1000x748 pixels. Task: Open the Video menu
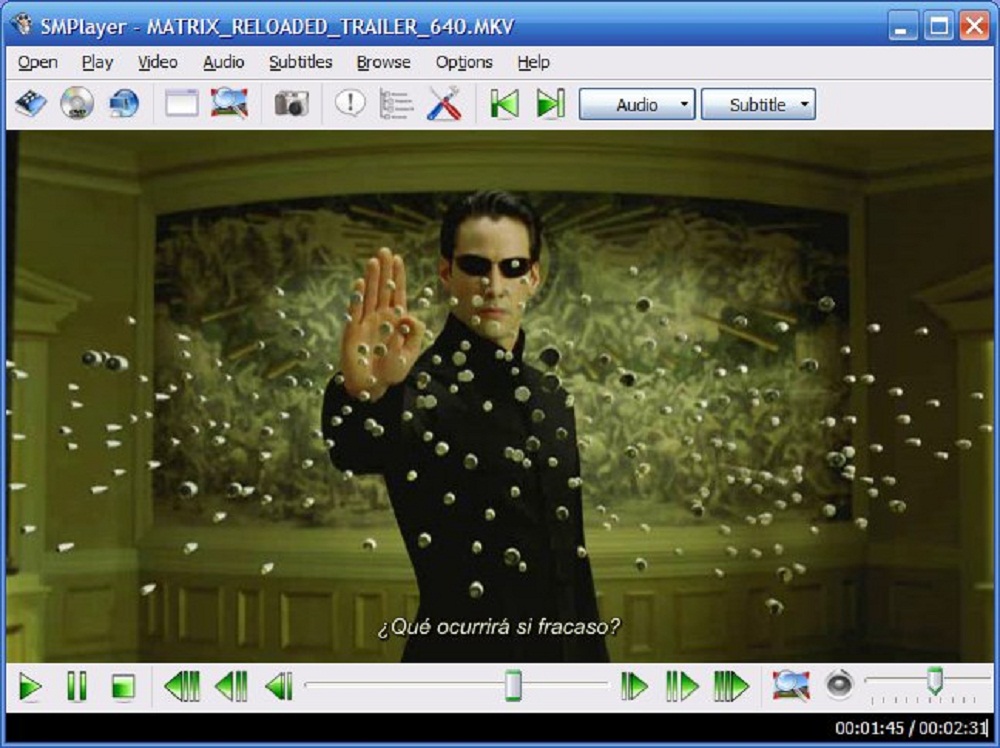(x=158, y=62)
